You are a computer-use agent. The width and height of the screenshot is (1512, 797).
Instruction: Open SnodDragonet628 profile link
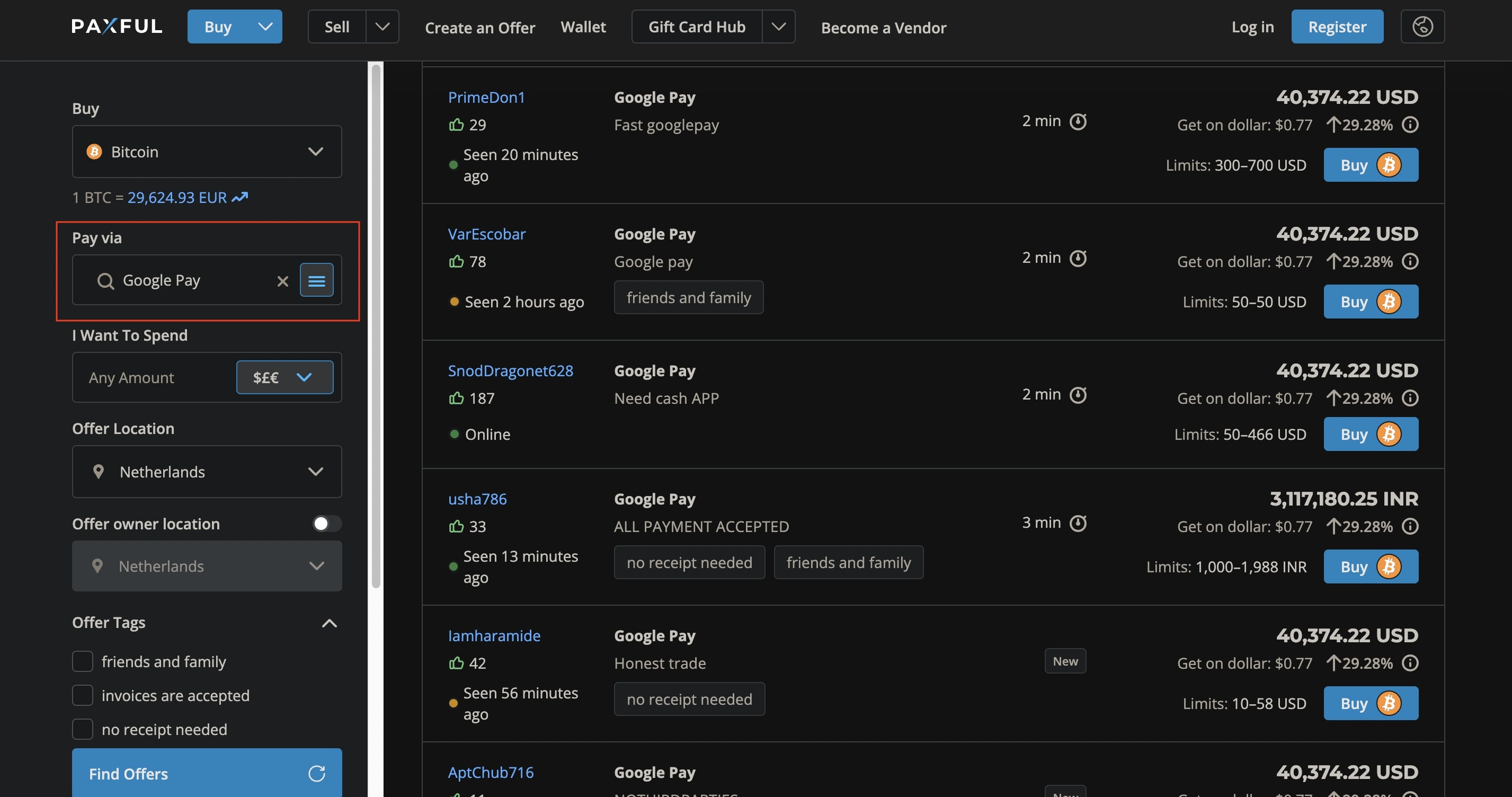point(511,370)
